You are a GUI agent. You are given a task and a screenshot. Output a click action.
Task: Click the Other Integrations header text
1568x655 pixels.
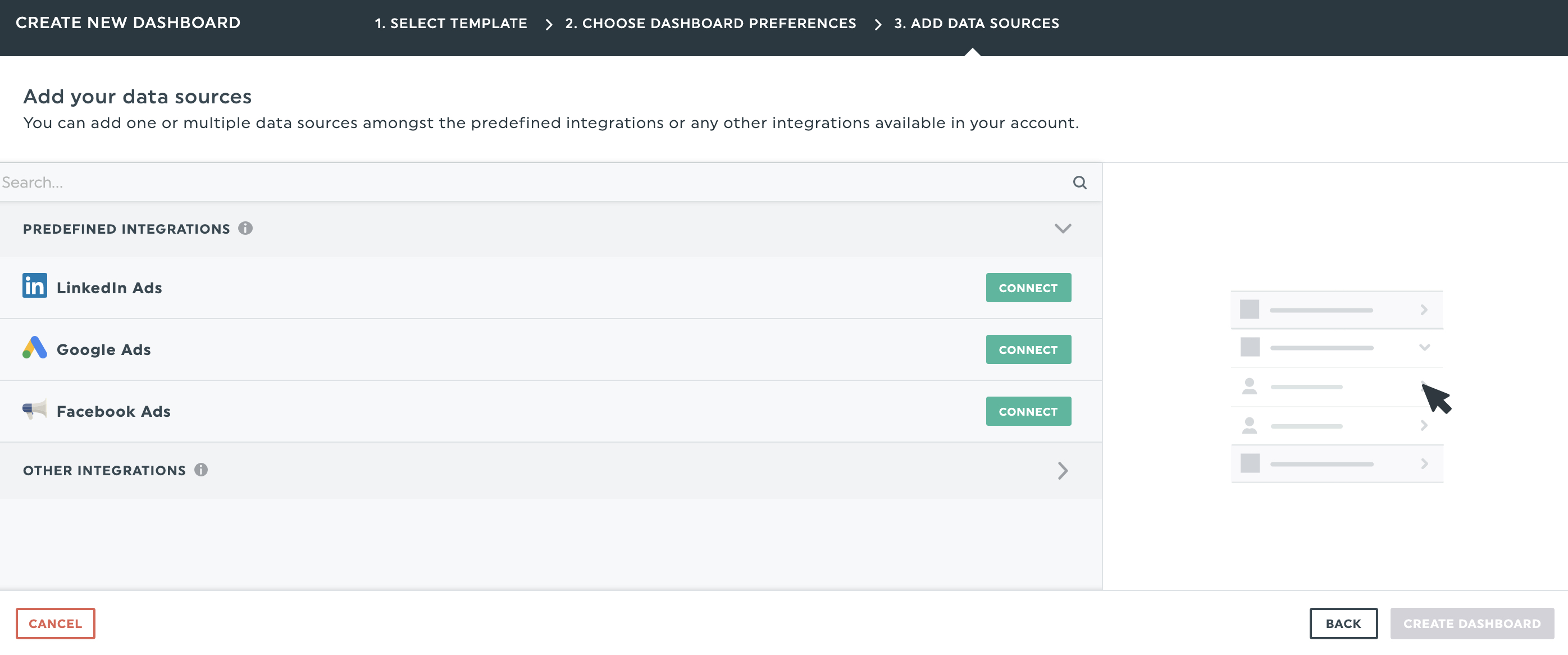click(x=104, y=471)
